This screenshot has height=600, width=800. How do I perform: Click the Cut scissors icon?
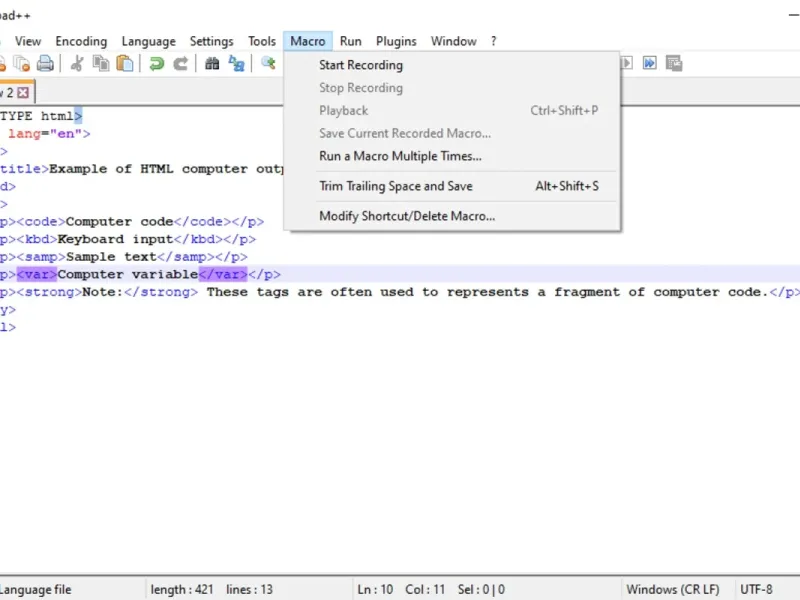(77, 64)
